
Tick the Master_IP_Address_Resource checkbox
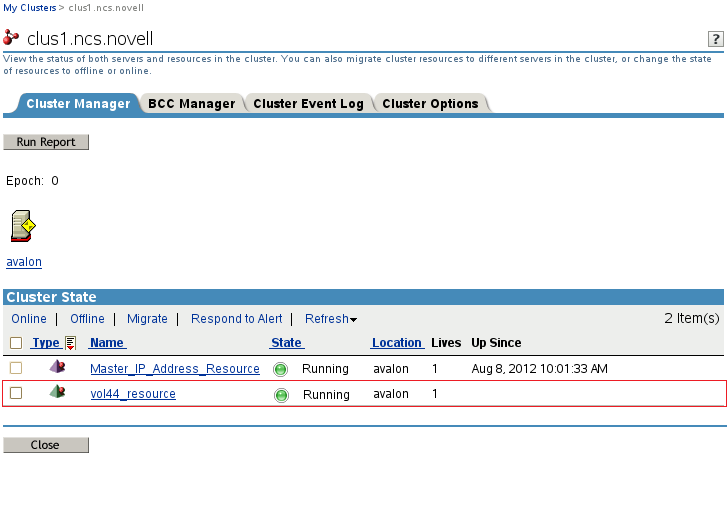(x=16, y=368)
